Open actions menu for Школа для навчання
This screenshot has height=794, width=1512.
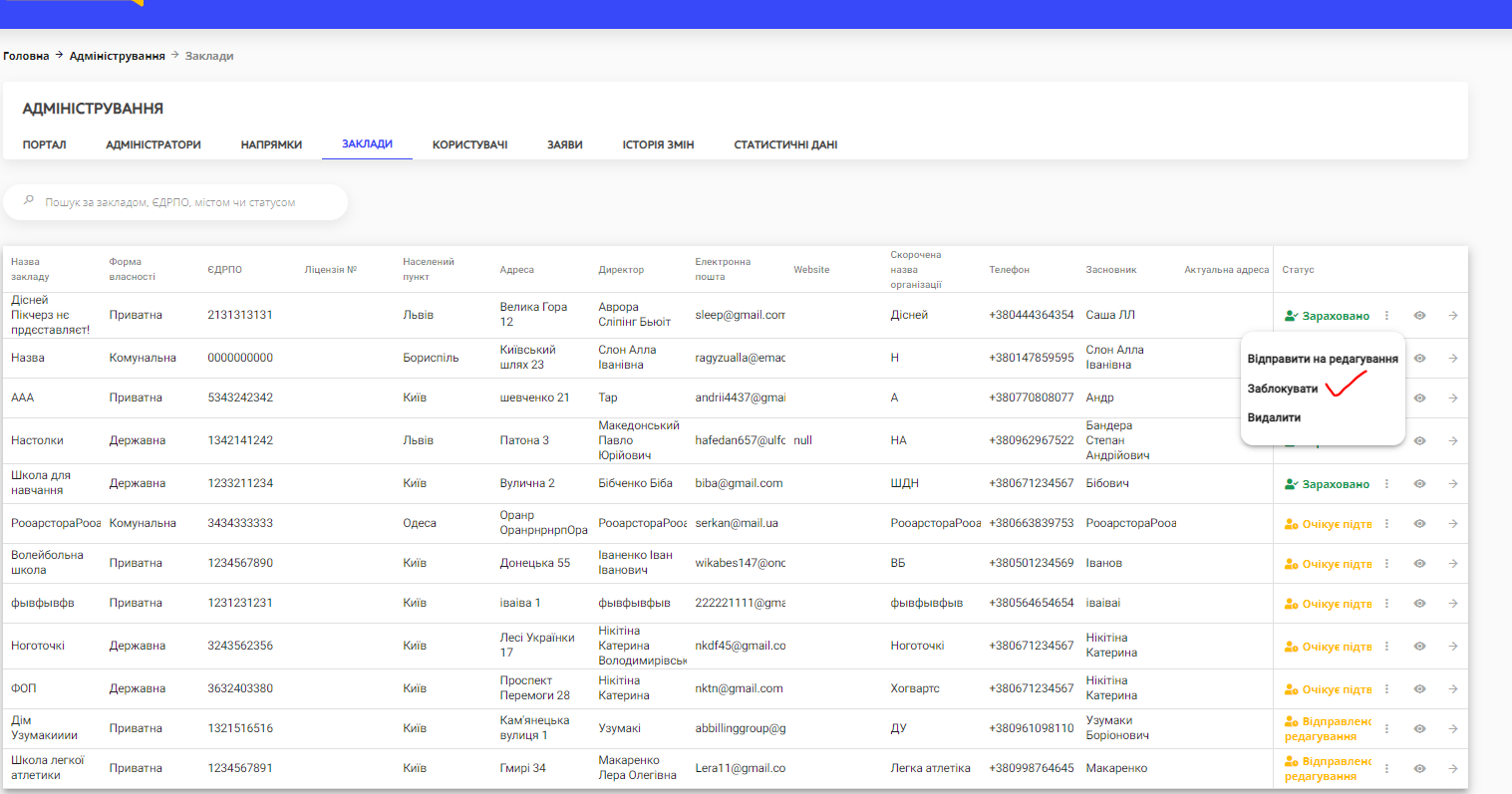pos(1386,483)
